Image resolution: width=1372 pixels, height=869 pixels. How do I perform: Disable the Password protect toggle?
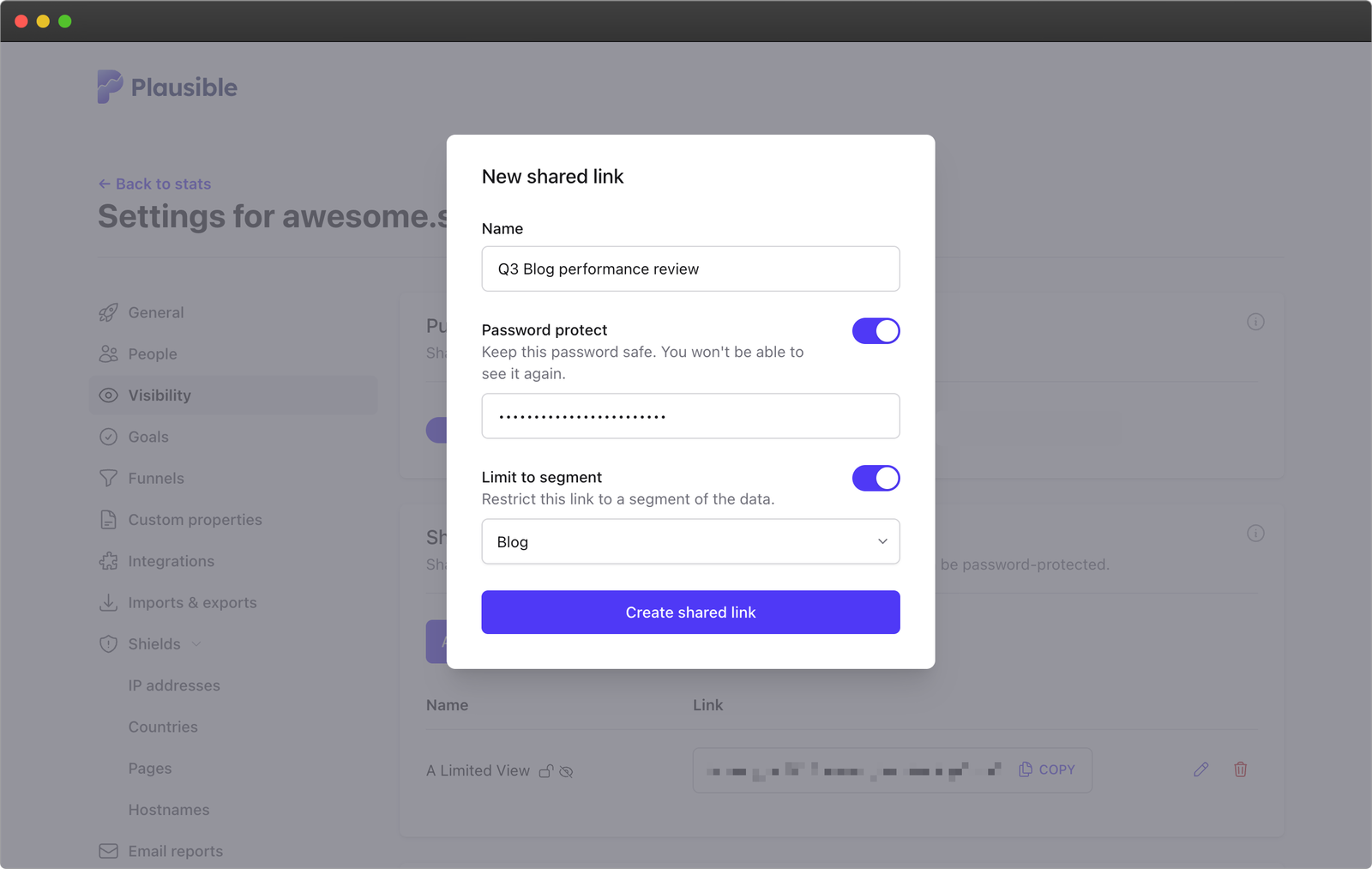click(876, 330)
